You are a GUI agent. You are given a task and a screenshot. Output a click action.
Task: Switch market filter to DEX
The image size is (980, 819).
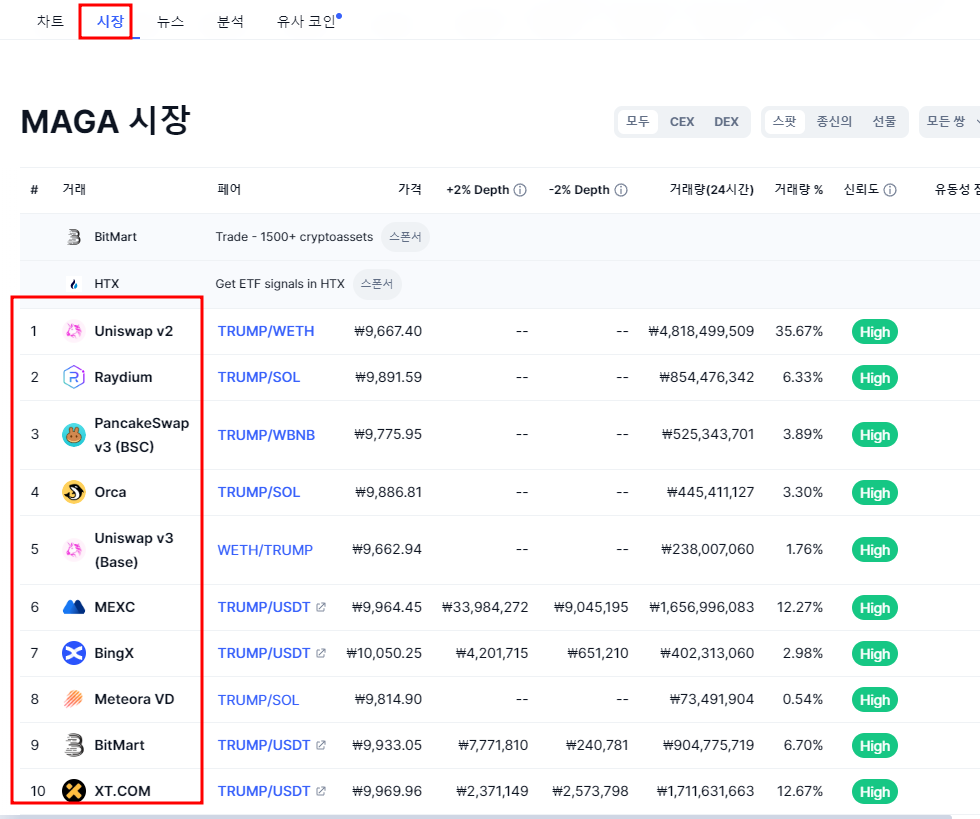[x=726, y=121]
